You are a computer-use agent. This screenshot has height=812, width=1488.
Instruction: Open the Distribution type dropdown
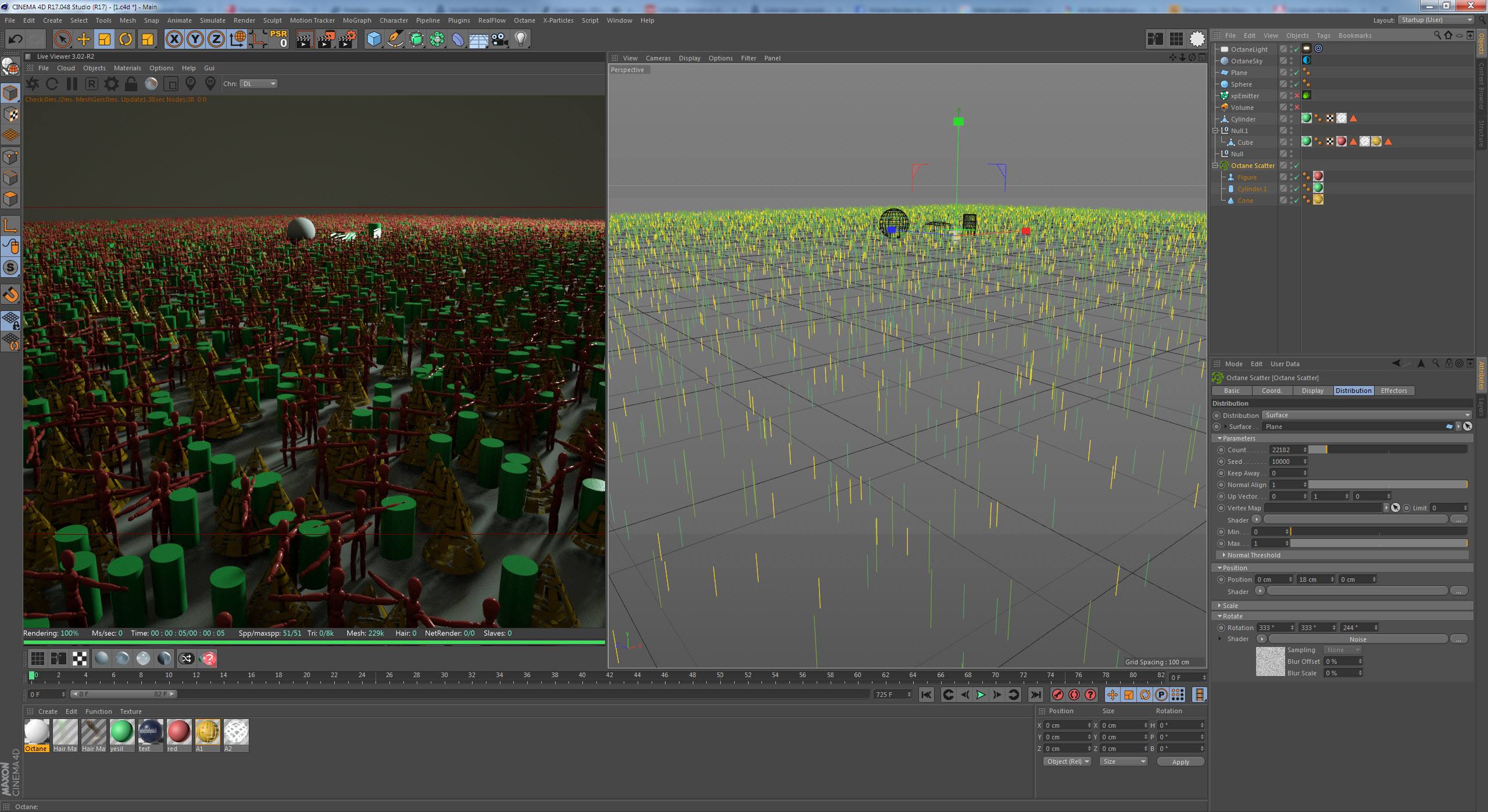tap(1366, 415)
